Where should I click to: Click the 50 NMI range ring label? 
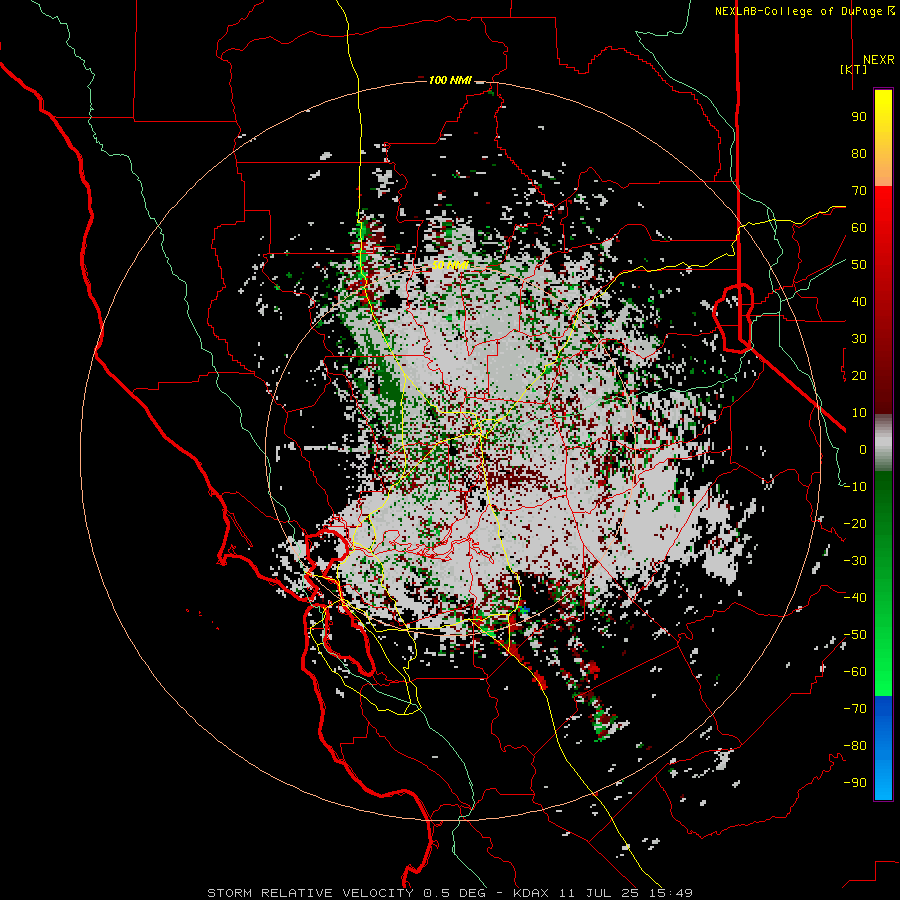pos(450,265)
